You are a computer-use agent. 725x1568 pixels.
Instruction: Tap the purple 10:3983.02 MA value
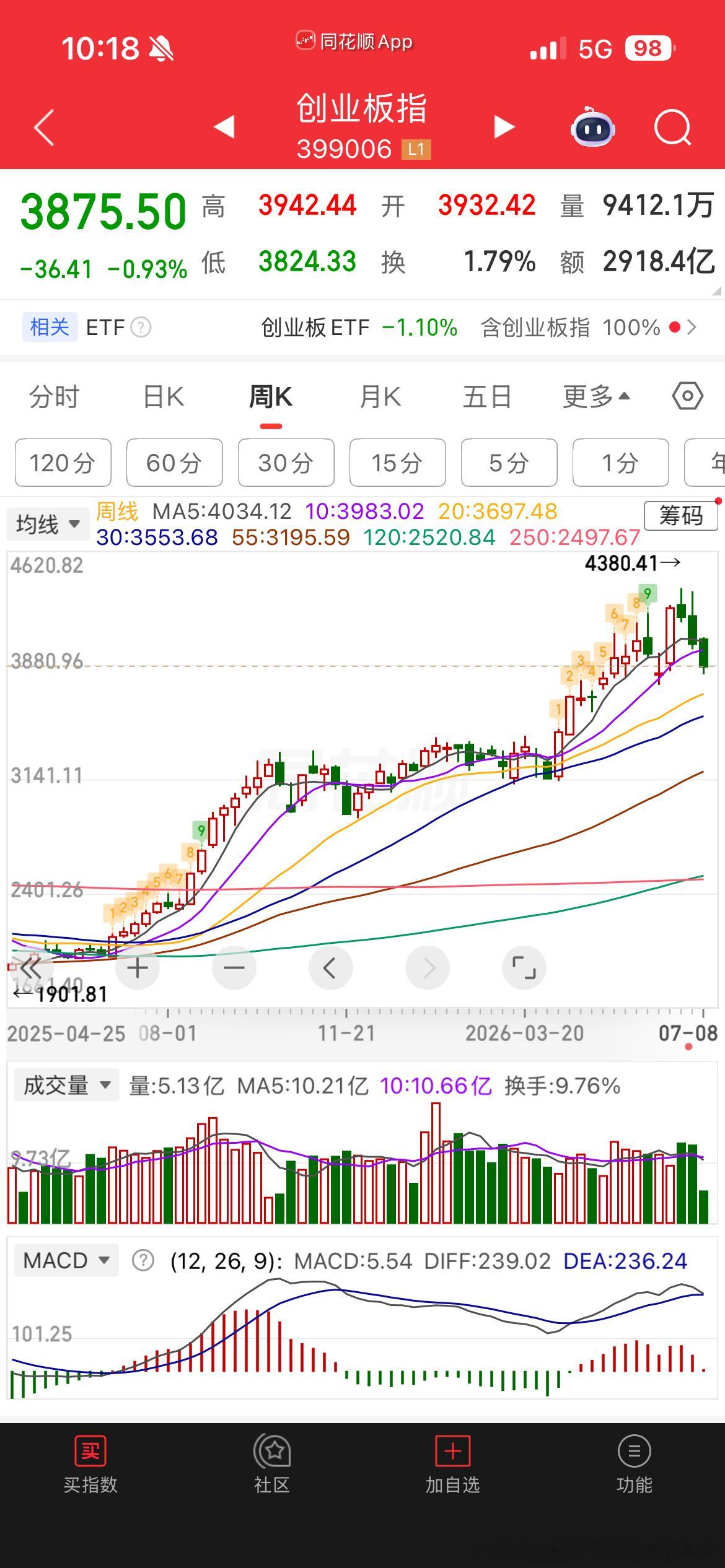364,512
